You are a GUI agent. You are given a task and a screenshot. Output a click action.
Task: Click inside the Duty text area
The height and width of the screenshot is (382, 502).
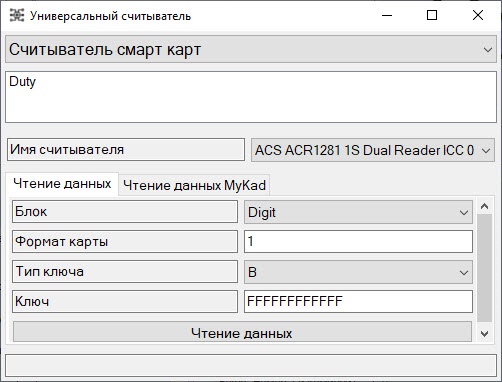click(x=251, y=97)
